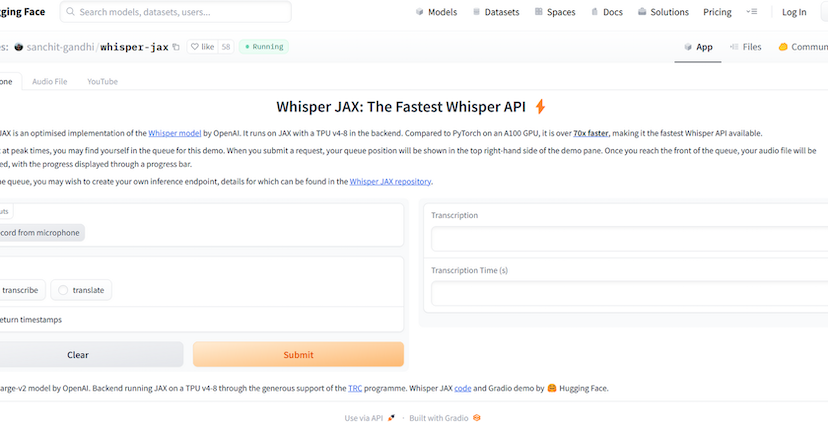
Task: Click the Community tab emoji icon
Action: point(783,47)
